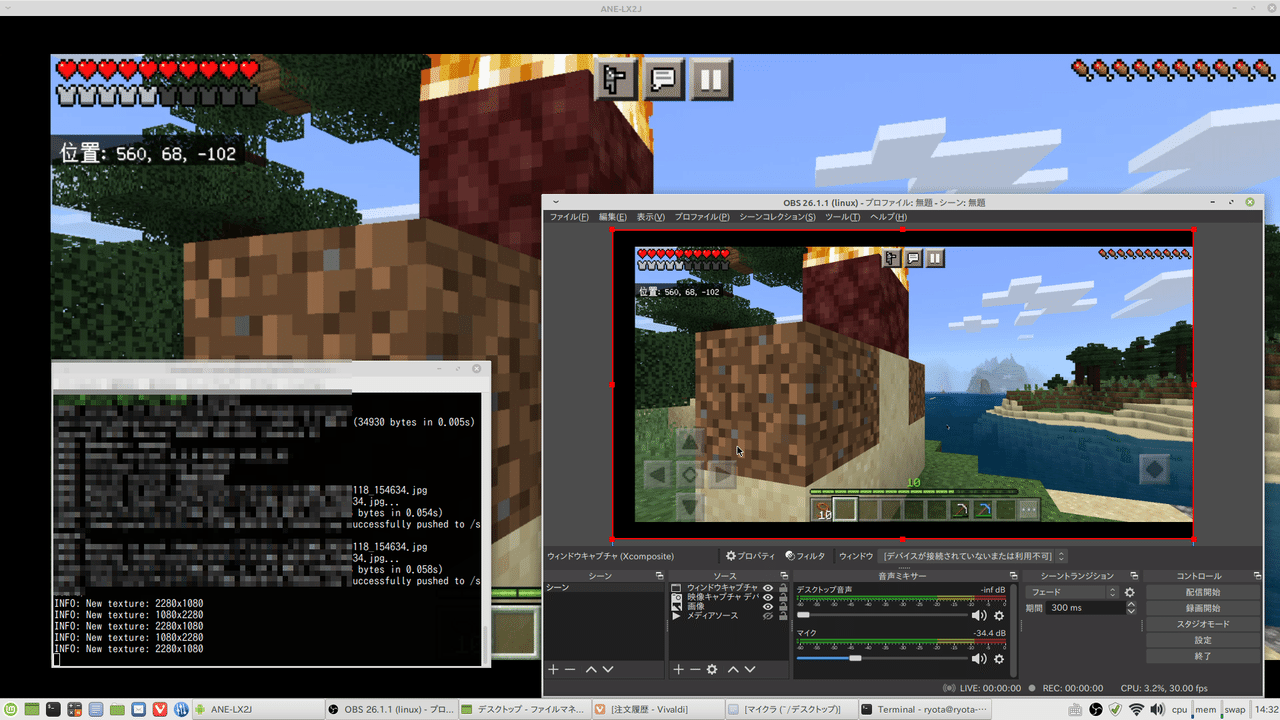Switch to Terminal window in taskbar

pos(924,709)
